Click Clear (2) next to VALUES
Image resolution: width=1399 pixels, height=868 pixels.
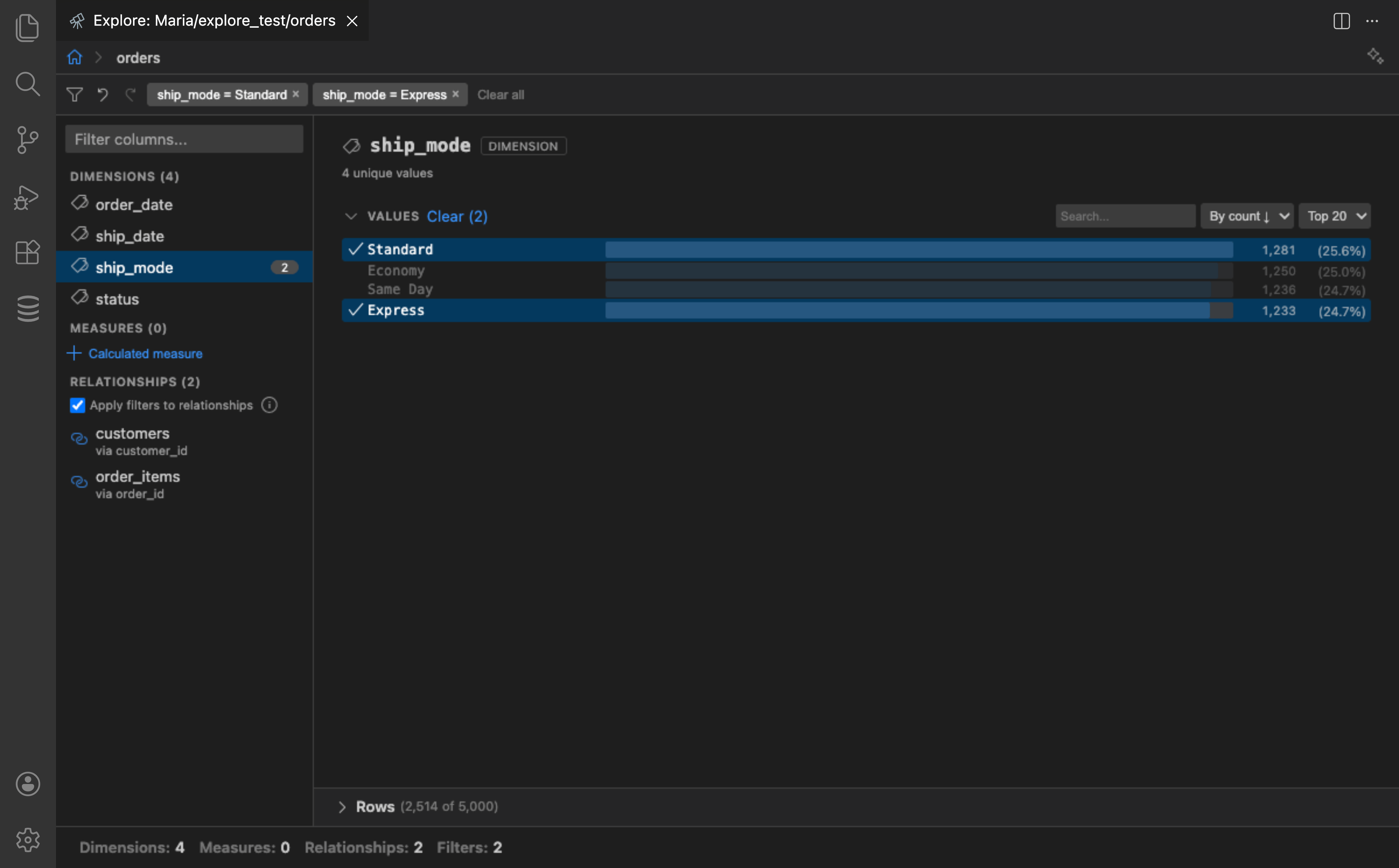tap(456, 216)
